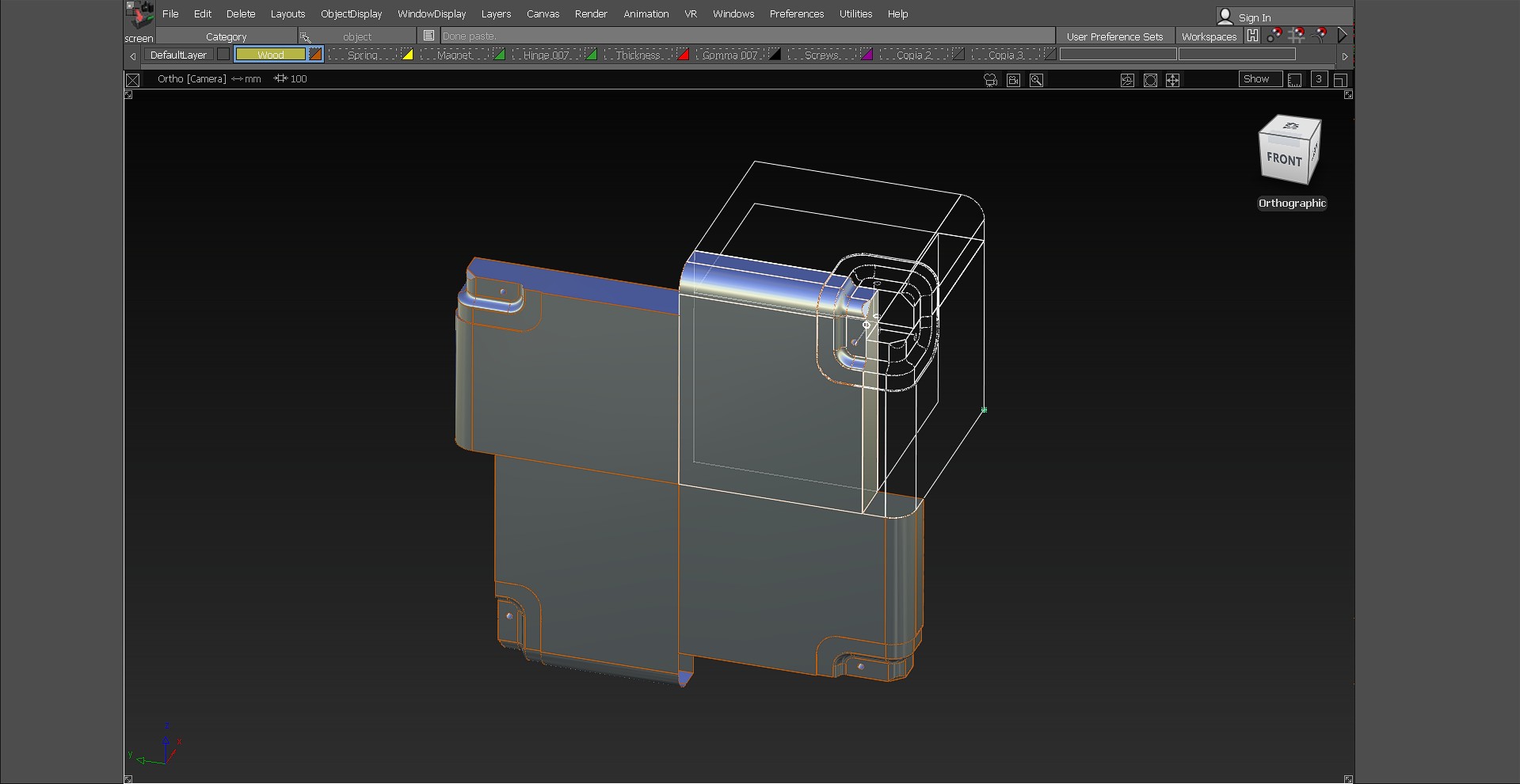
Task: Toggle the viewport grid/ruler icon
Action: point(1294,80)
